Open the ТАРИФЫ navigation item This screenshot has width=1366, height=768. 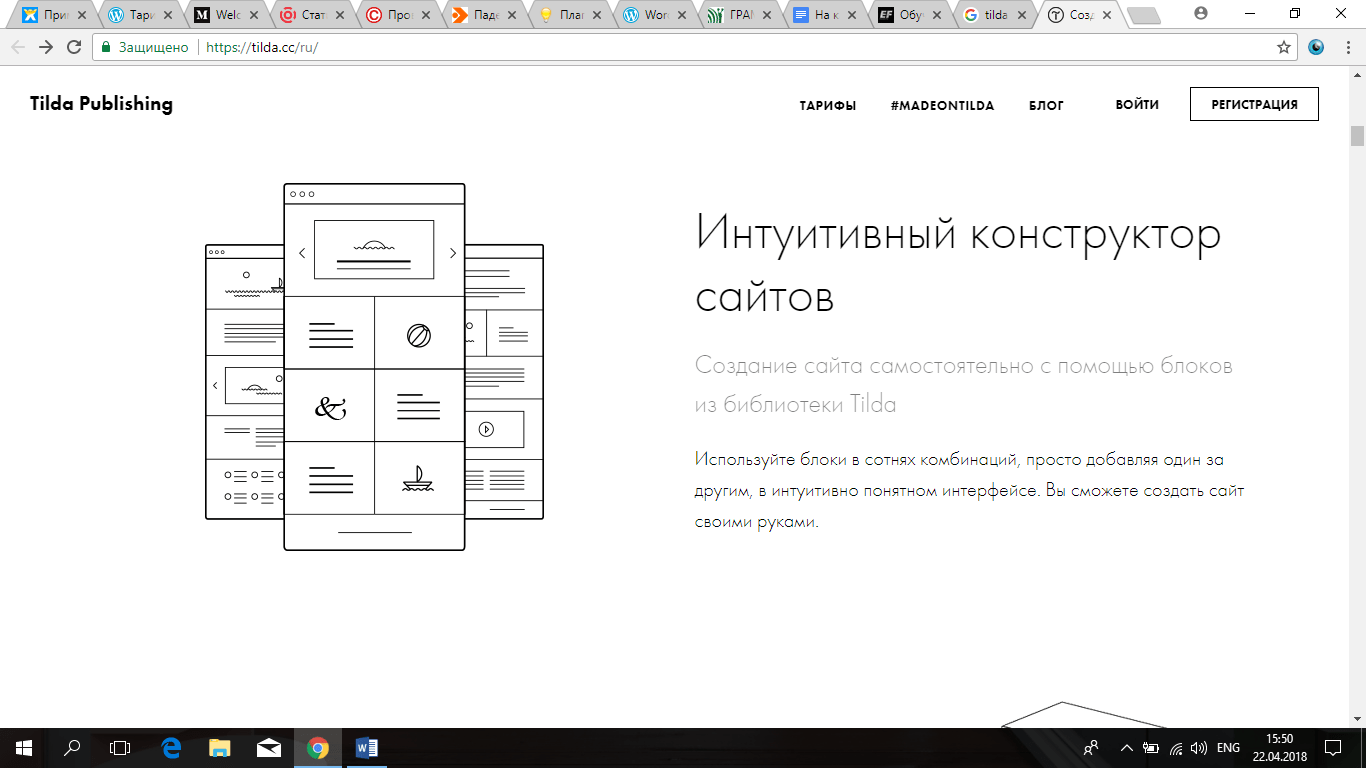(x=828, y=104)
